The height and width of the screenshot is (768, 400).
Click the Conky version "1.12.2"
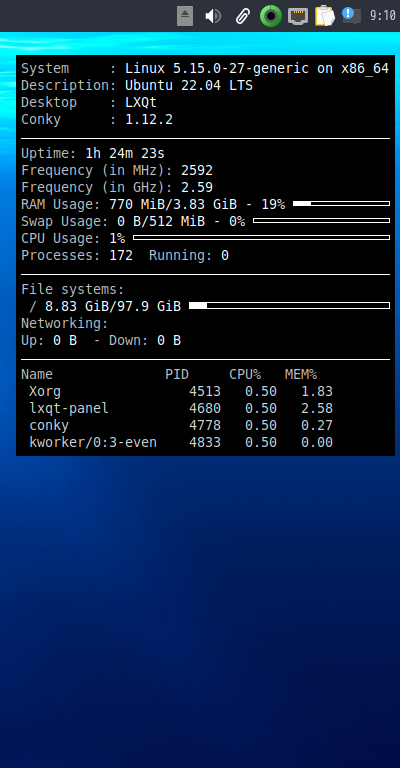click(x=149, y=120)
